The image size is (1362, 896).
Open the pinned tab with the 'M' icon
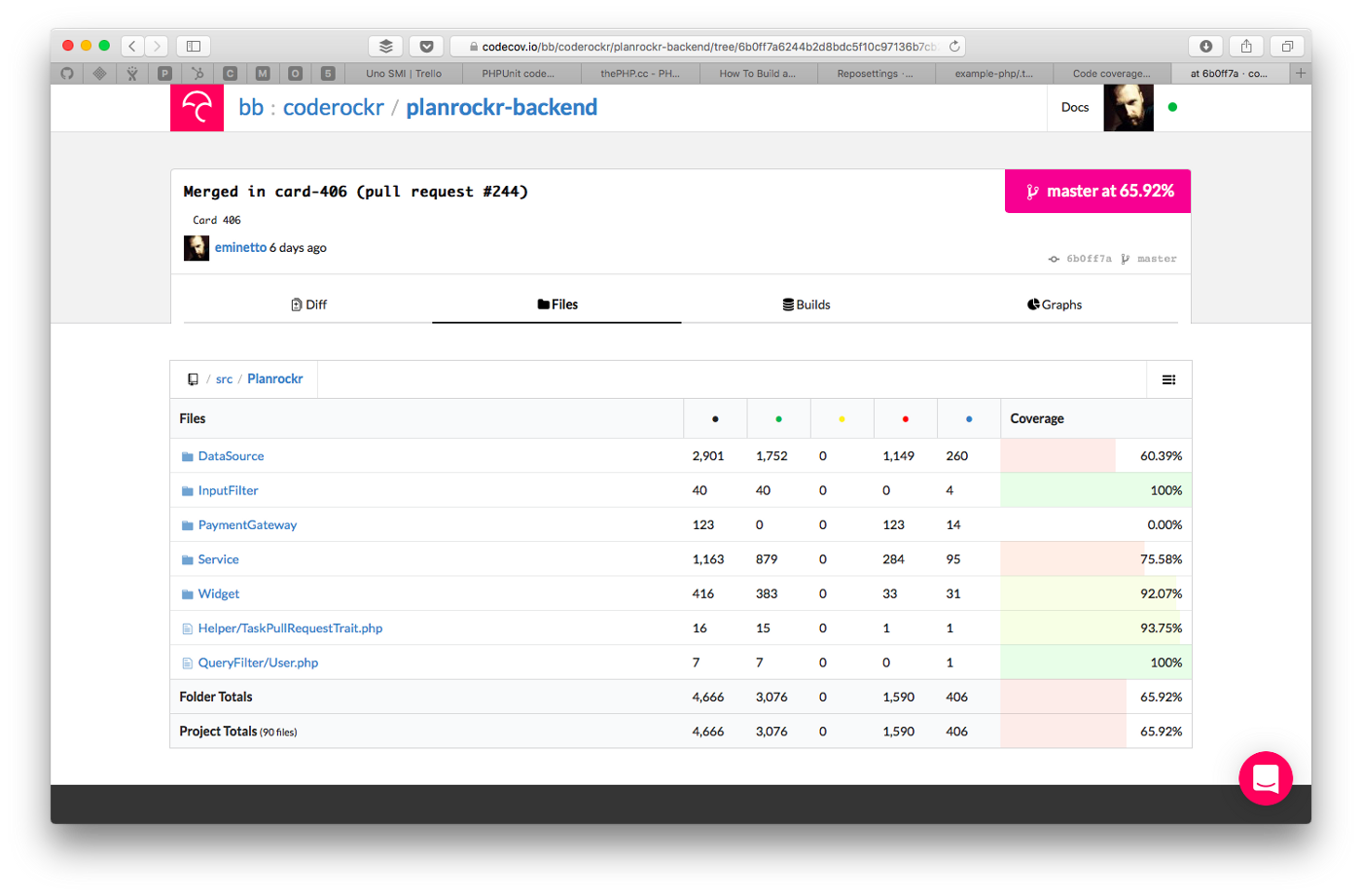pos(263,73)
